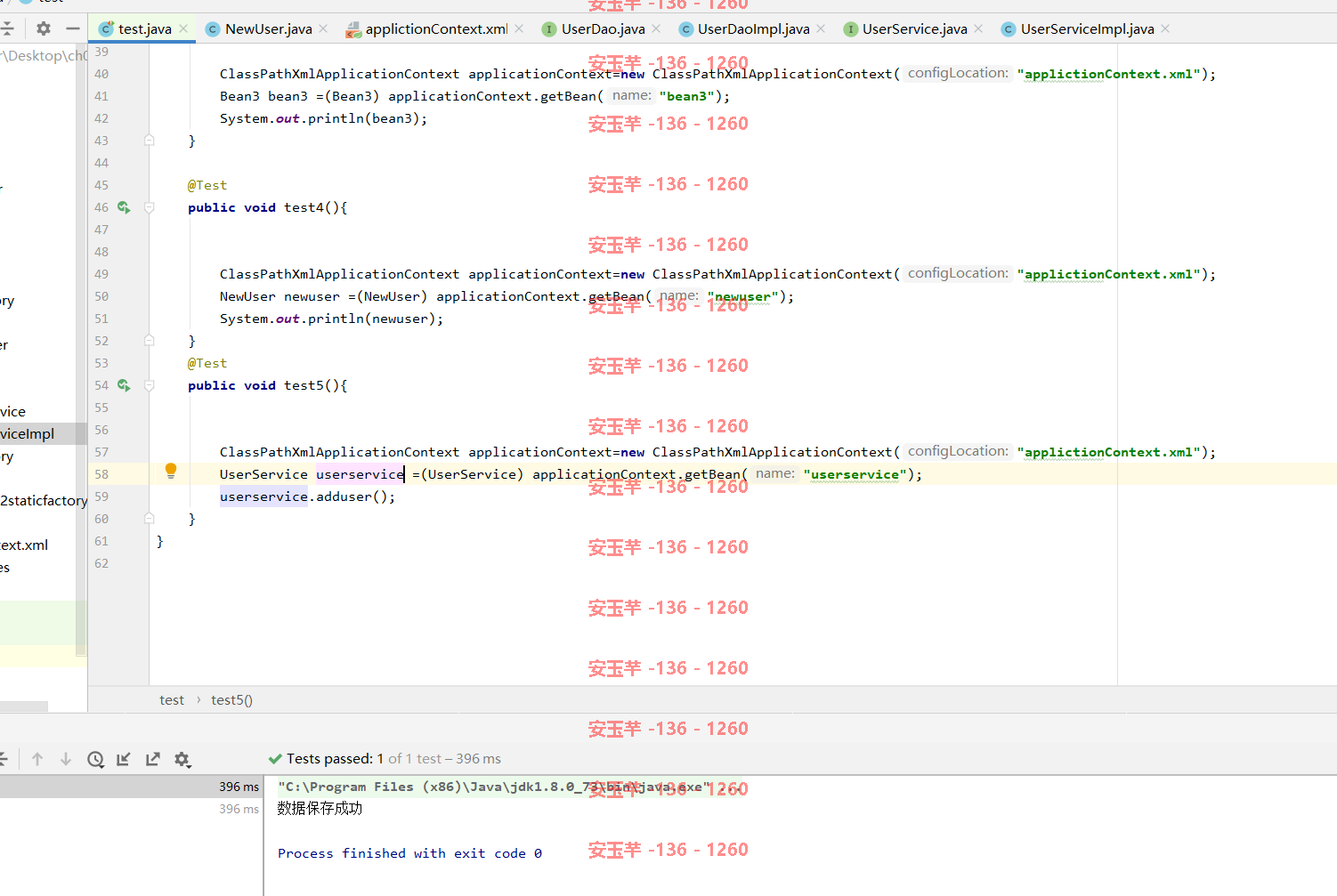Hide the project panel with the minimize dash
The height and width of the screenshot is (896, 1337).
click(x=73, y=28)
